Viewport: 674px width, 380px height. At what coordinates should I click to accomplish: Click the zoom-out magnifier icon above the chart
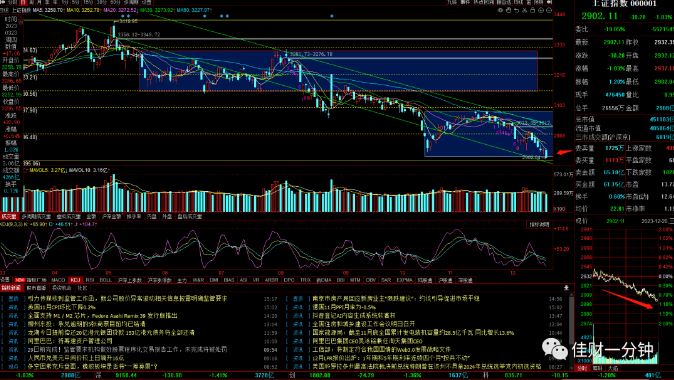point(549,10)
